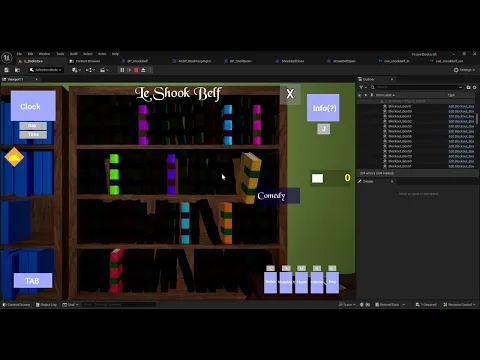Switch to the Content Browser tab
Screen dimensions: 480x360
tap(85, 61)
